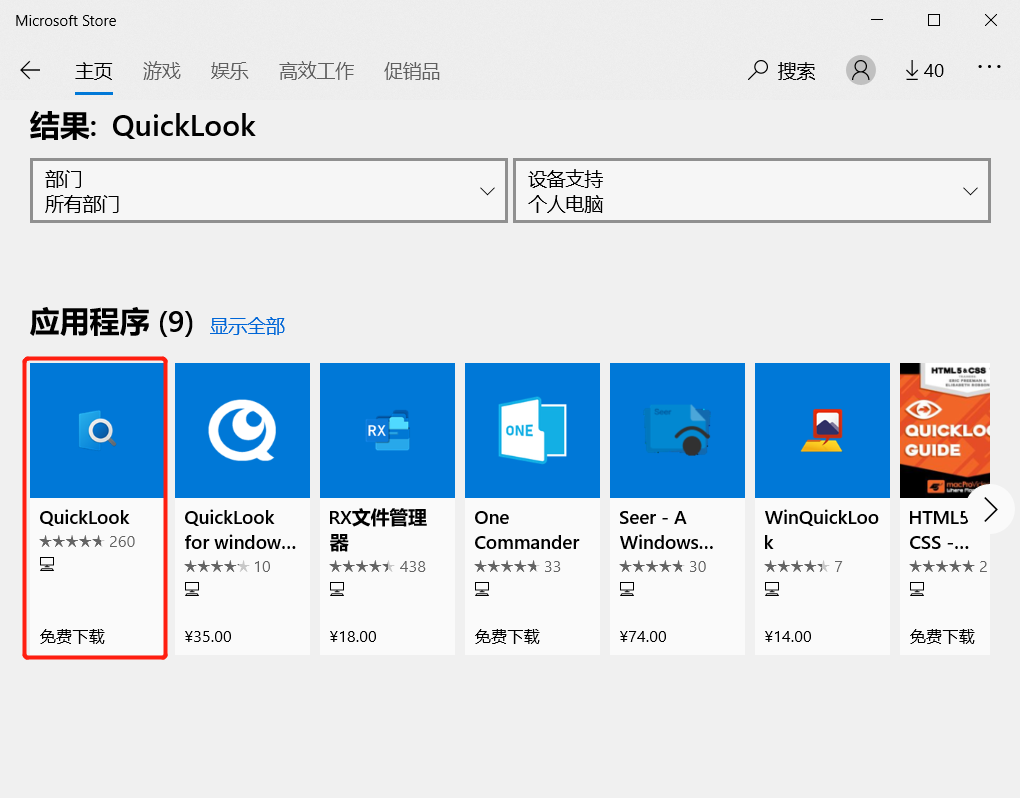Open the search magnifier
Image resolution: width=1020 pixels, height=798 pixels.
click(757, 70)
